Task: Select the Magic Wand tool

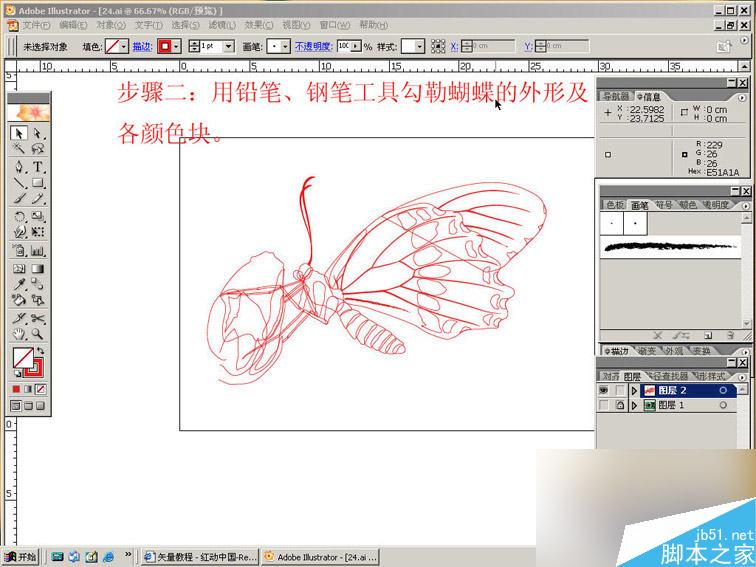Action: point(19,148)
